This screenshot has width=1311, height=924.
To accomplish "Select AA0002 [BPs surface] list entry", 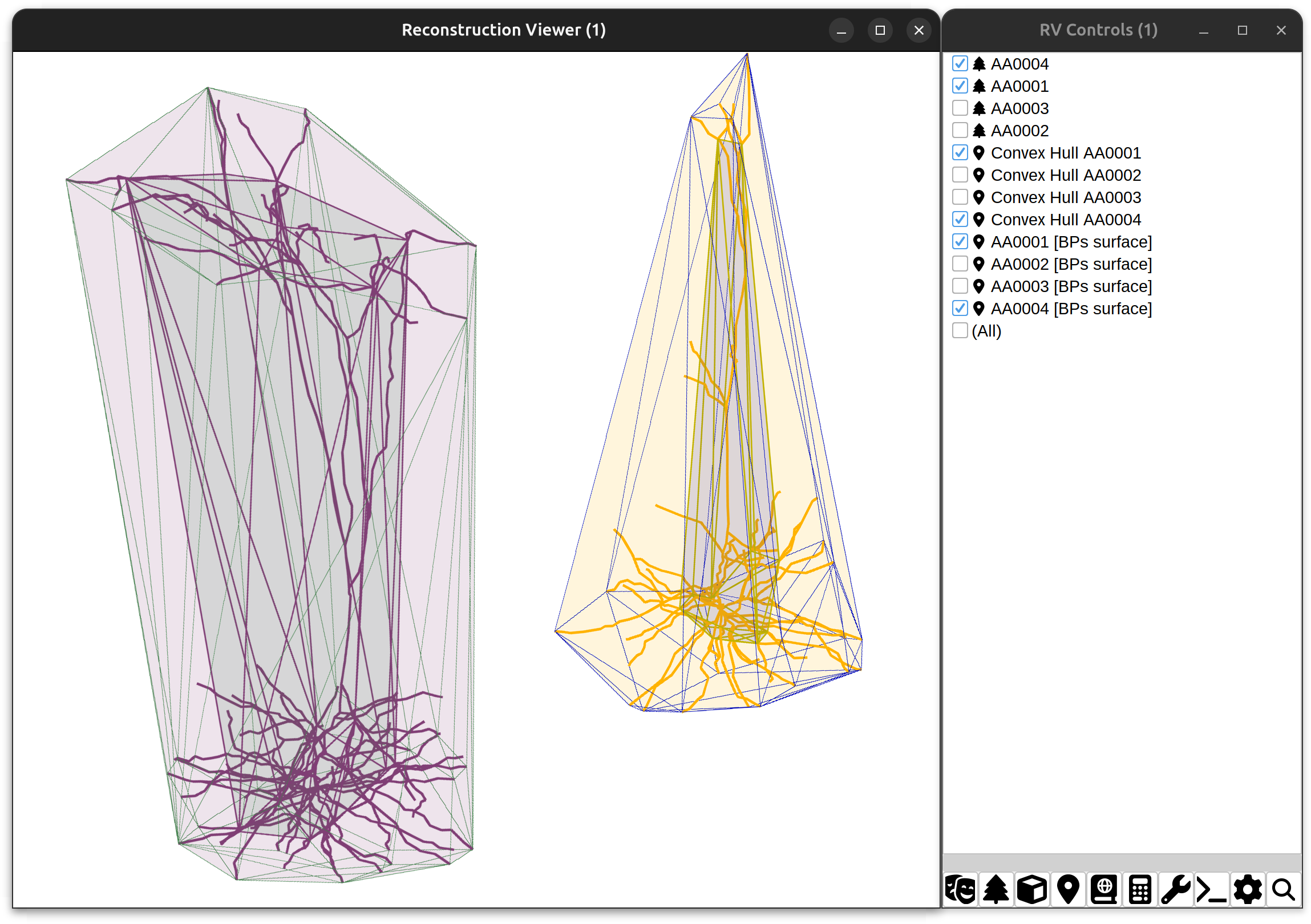I will (1071, 264).
